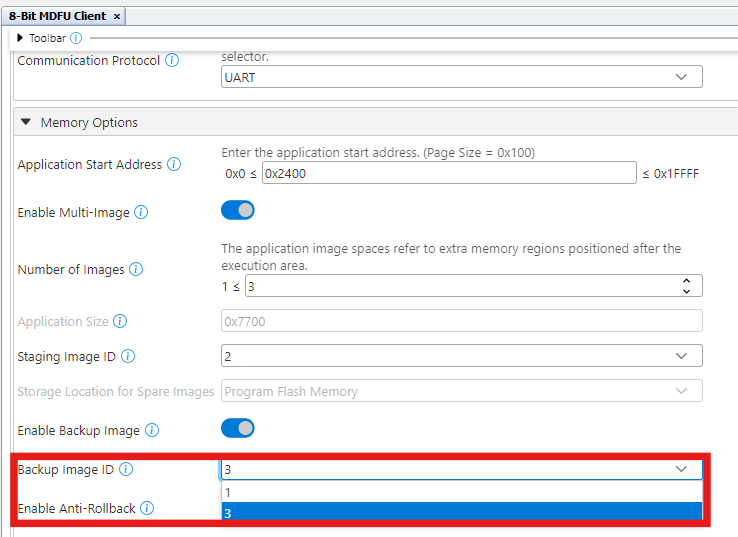Click Number of Images info icon

(x=136, y=270)
